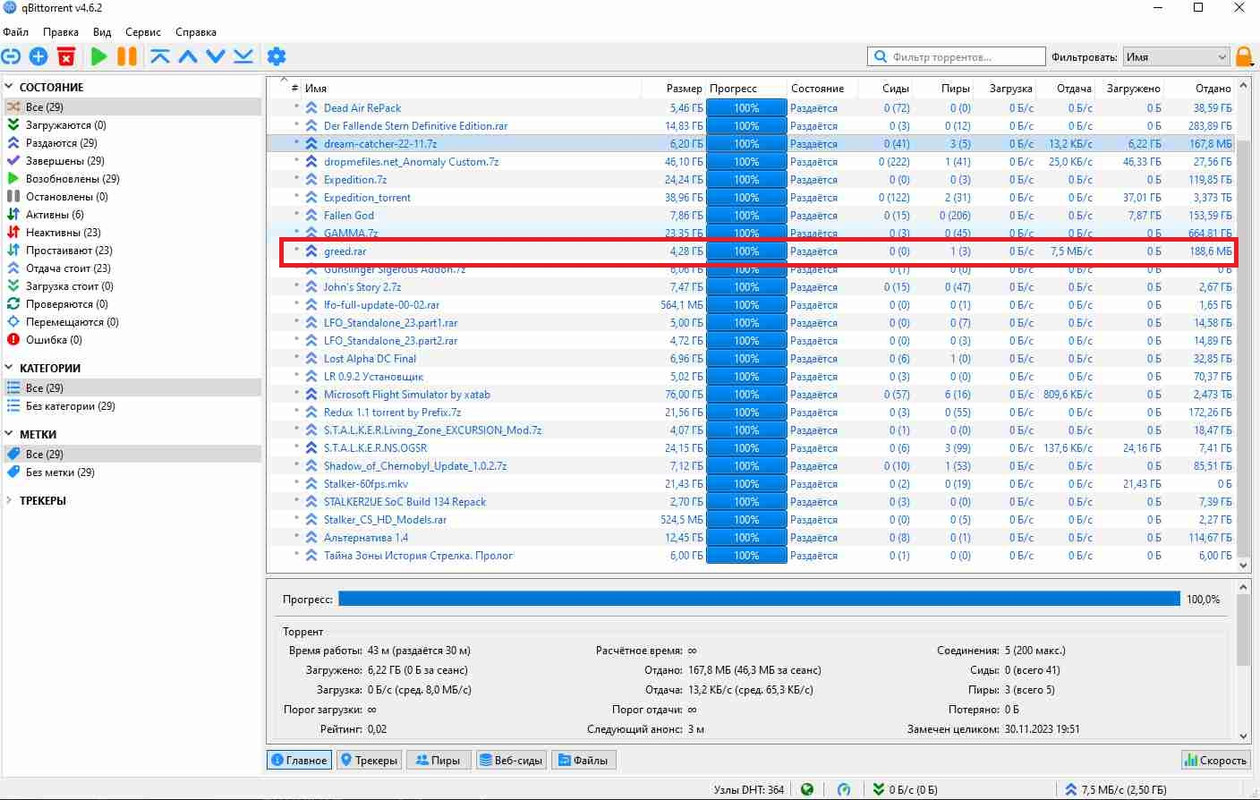Click the seeding icon beside Dead Air RePack
This screenshot has width=1260, height=800.
311,108
